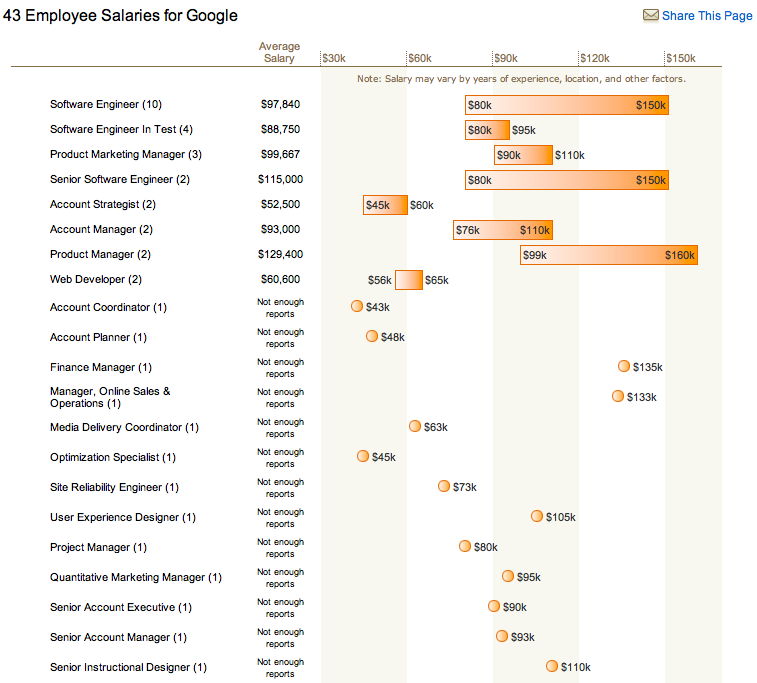Select the Senior Software Engineer (2) row title
The width and height of the screenshot is (757, 683).
pos(120,179)
